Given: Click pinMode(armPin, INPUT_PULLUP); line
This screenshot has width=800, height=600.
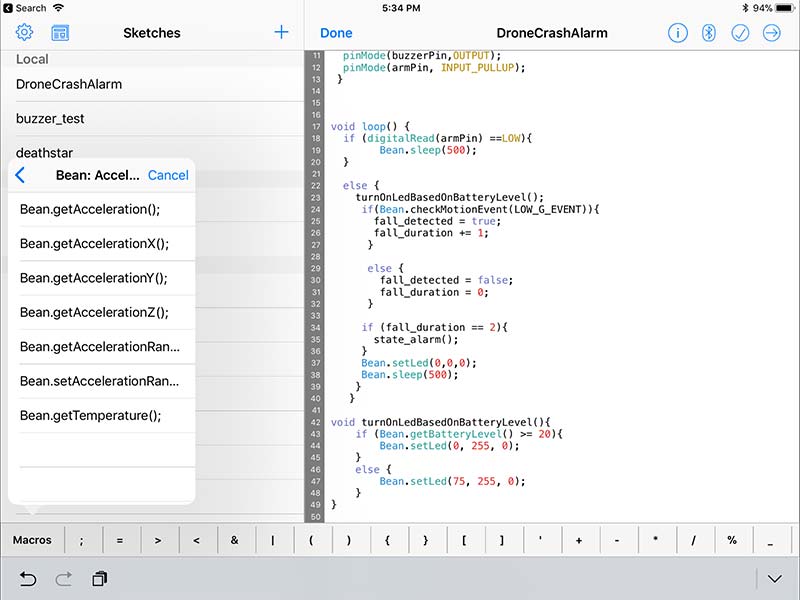Looking at the screenshot, I should click(434, 67).
